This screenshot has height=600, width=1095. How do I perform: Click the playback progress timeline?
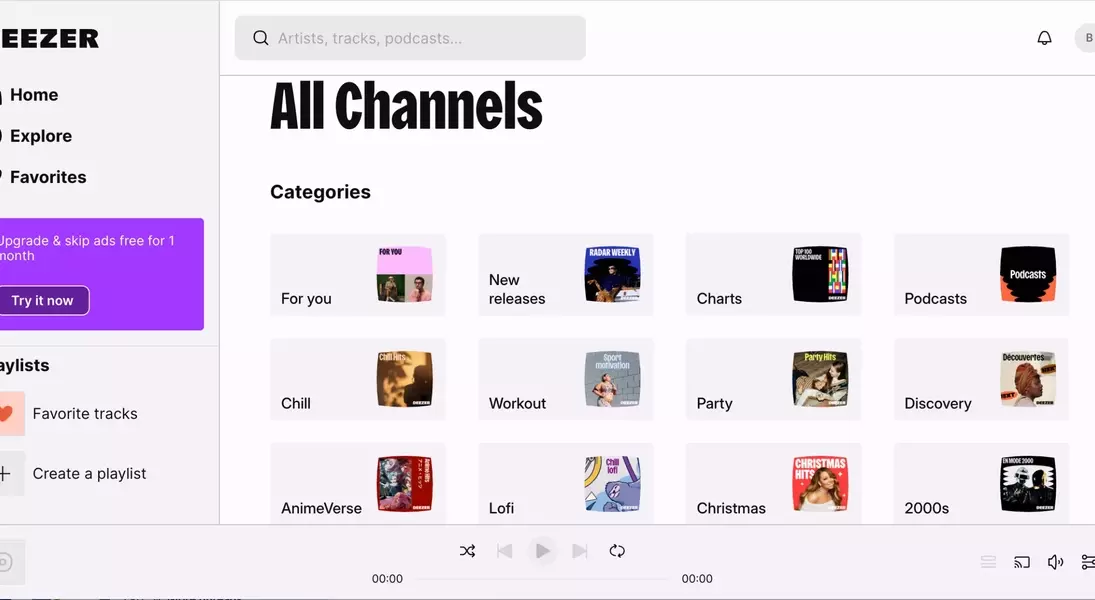(x=542, y=578)
